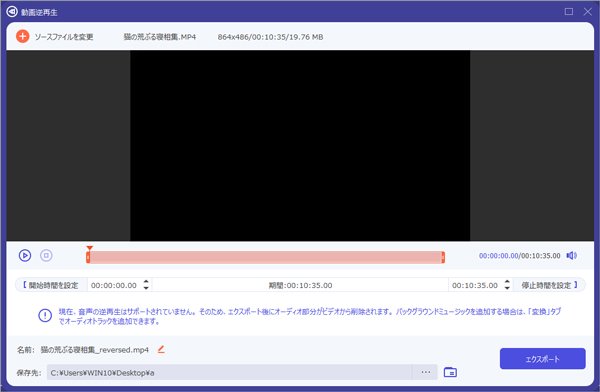Click the 動画逆再生 app logo icon
The width and height of the screenshot is (600, 392).
12,12
